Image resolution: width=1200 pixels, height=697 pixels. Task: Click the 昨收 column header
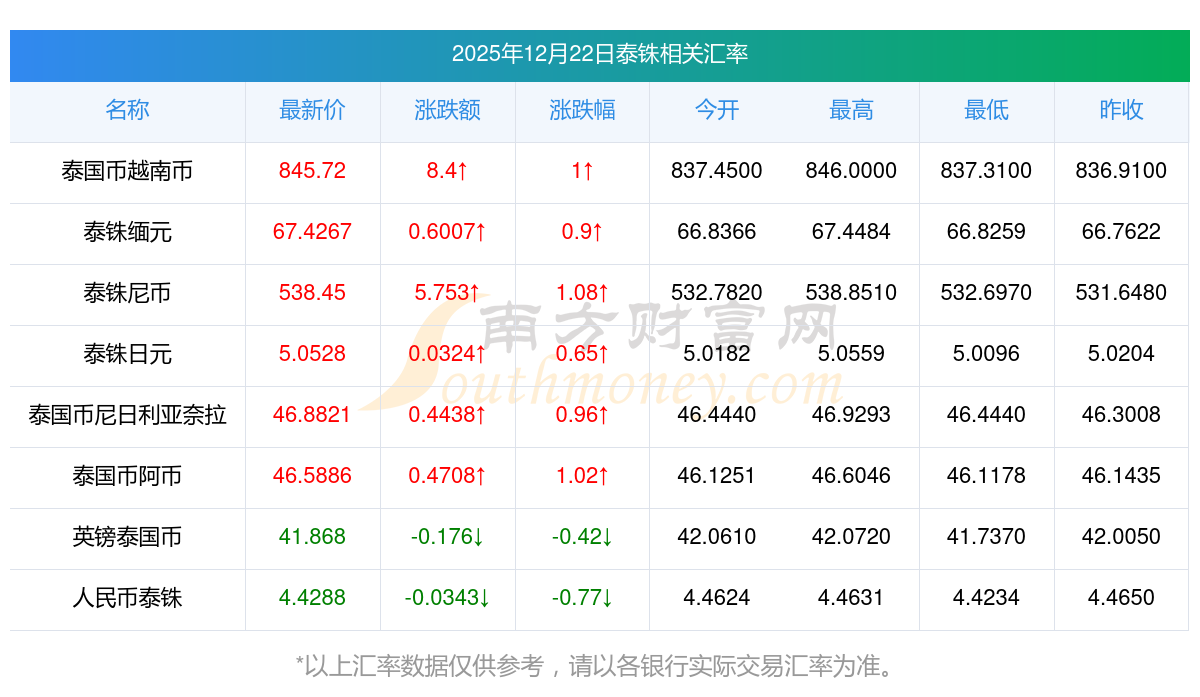(1121, 111)
